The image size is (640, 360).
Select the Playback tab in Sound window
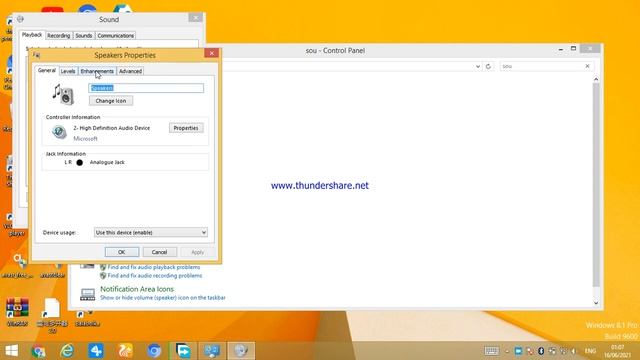click(32, 35)
